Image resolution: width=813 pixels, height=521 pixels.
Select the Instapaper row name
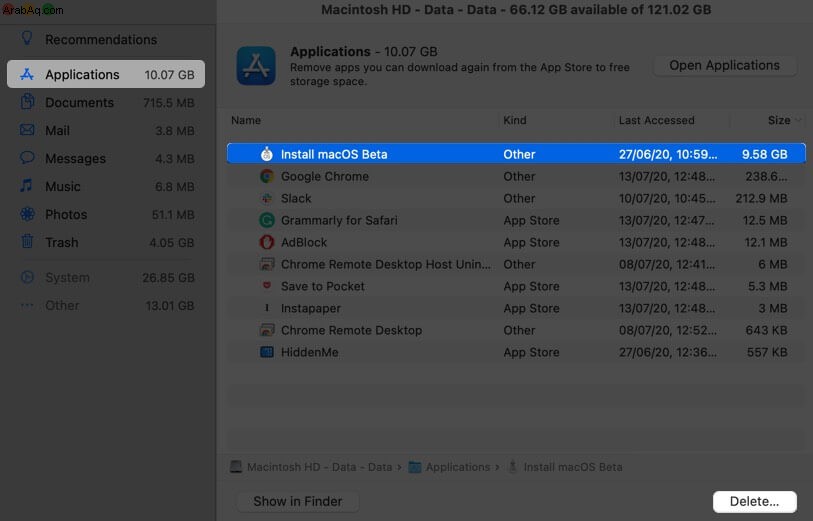pyautogui.click(x=311, y=308)
